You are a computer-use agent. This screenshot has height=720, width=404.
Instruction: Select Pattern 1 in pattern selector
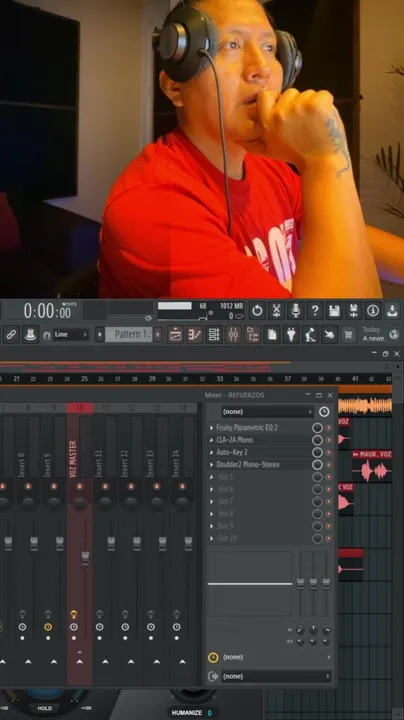click(x=128, y=334)
